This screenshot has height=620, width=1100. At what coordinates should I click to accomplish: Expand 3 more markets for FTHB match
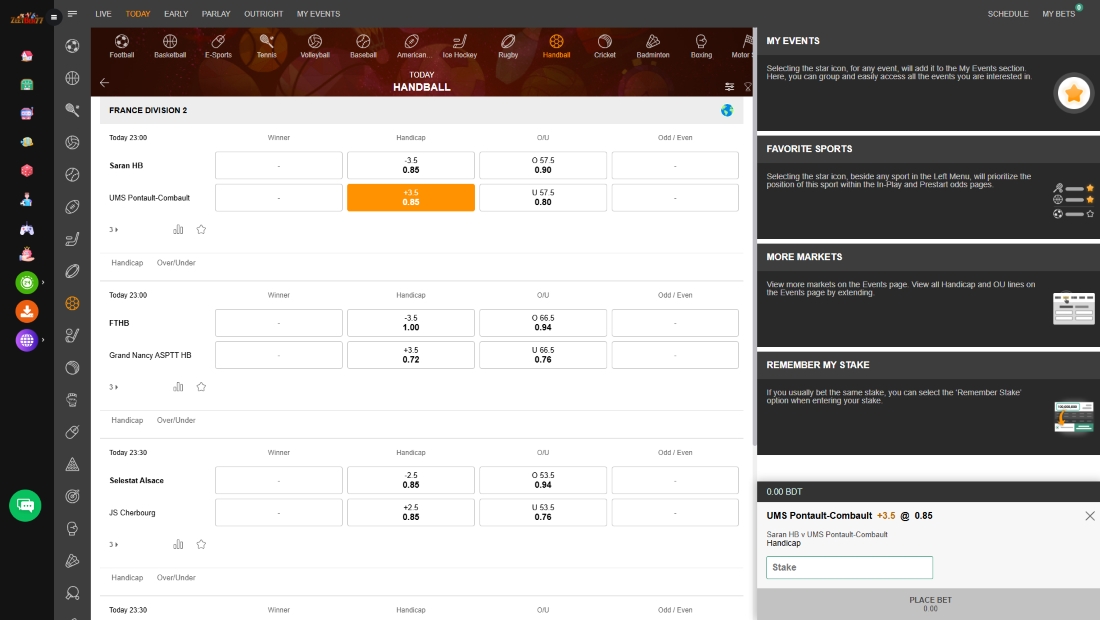coord(114,386)
